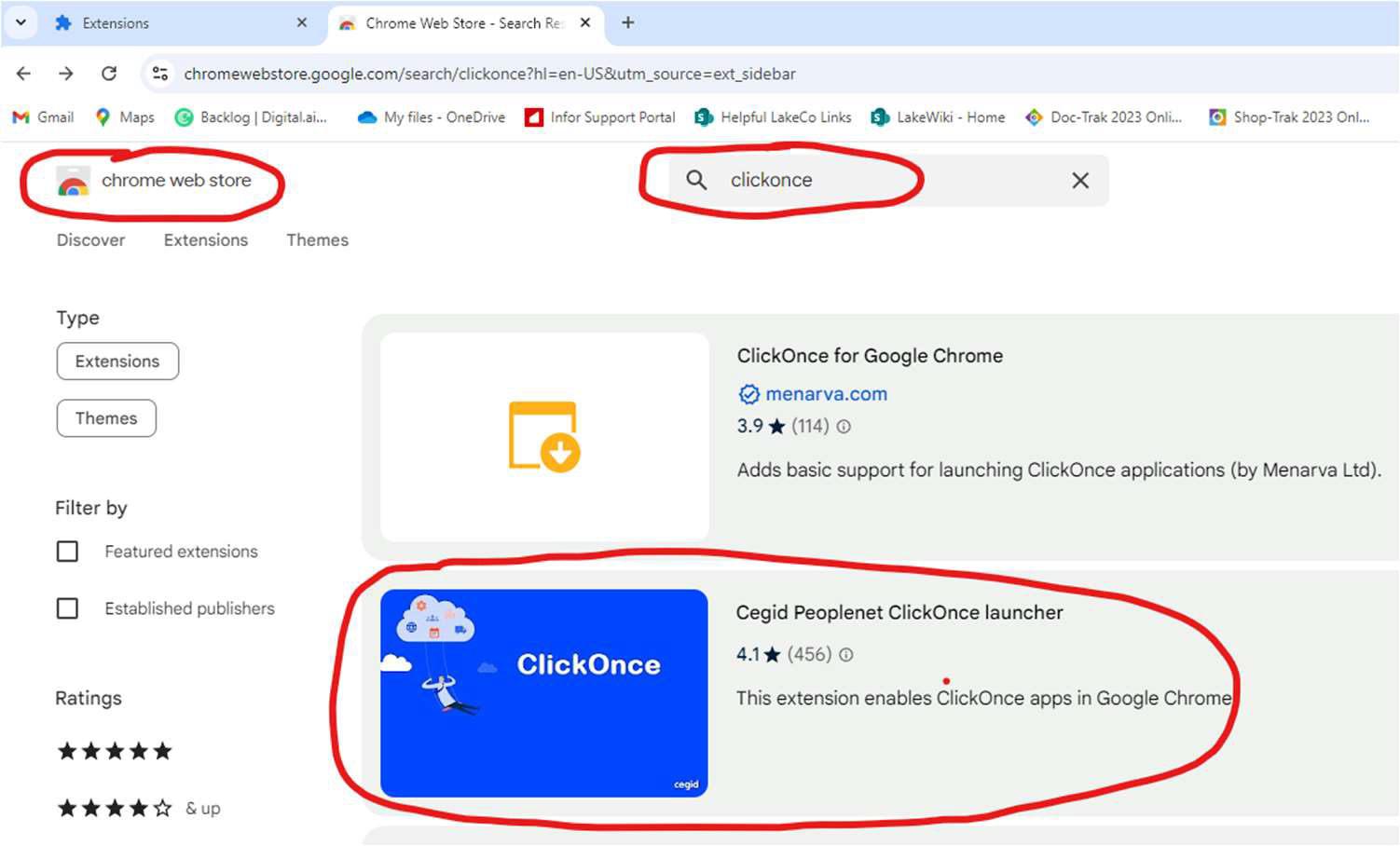This screenshot has width=1400, height=846.
Task: Click the Extensions type filter button
Action: 117,362
